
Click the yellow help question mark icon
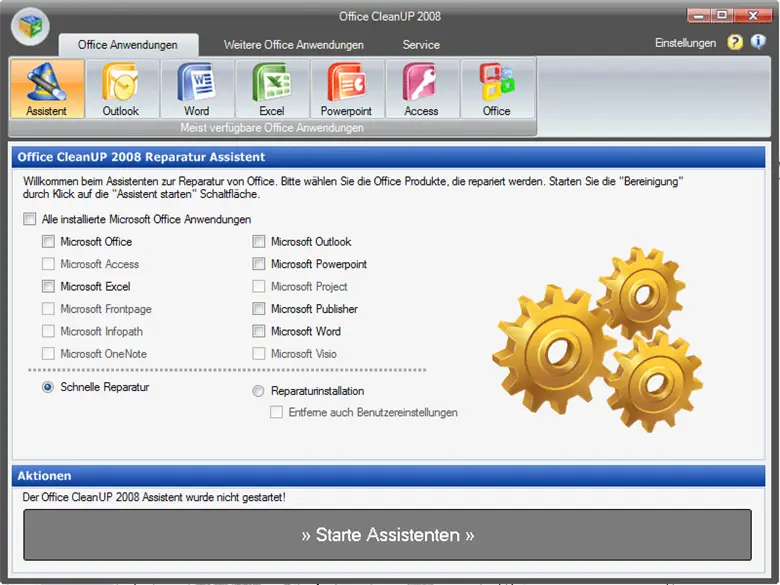click(x=735, y=43)
